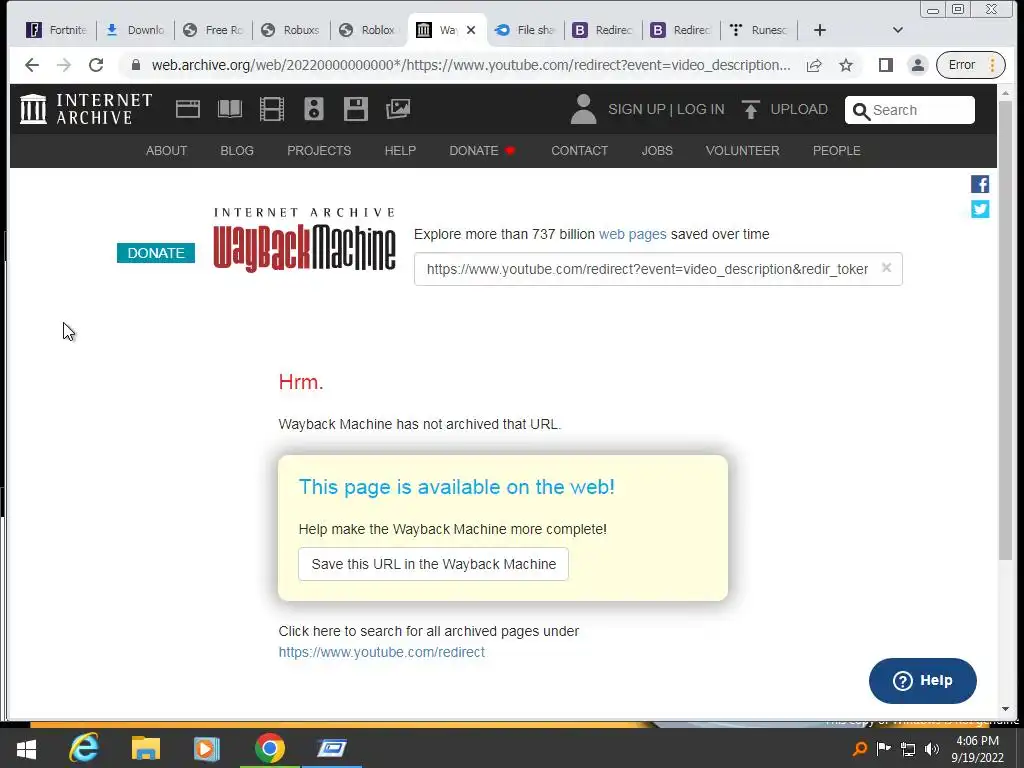Switch to the Fortnite tab
This screenshot has height=768, width=1024.
(x=57, y=30)
